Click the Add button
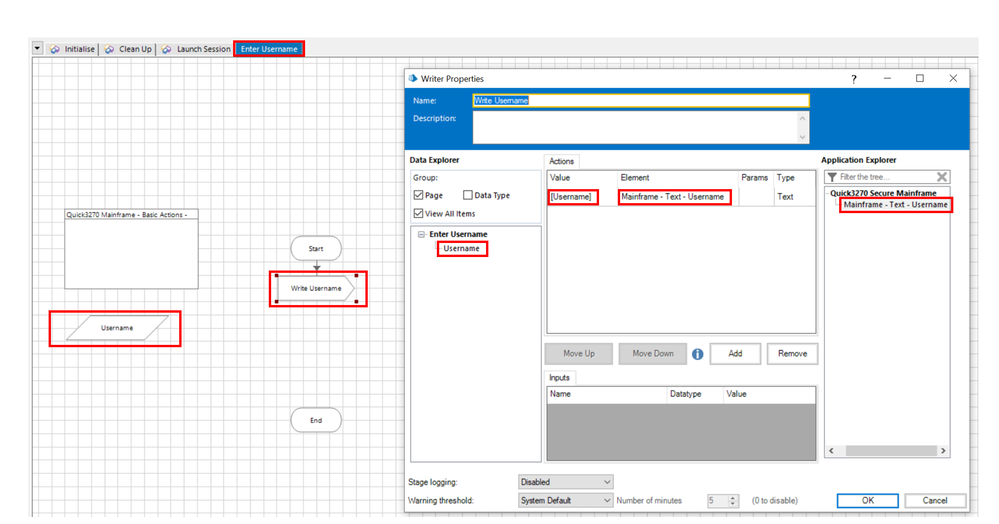 [x=735, y=354]
